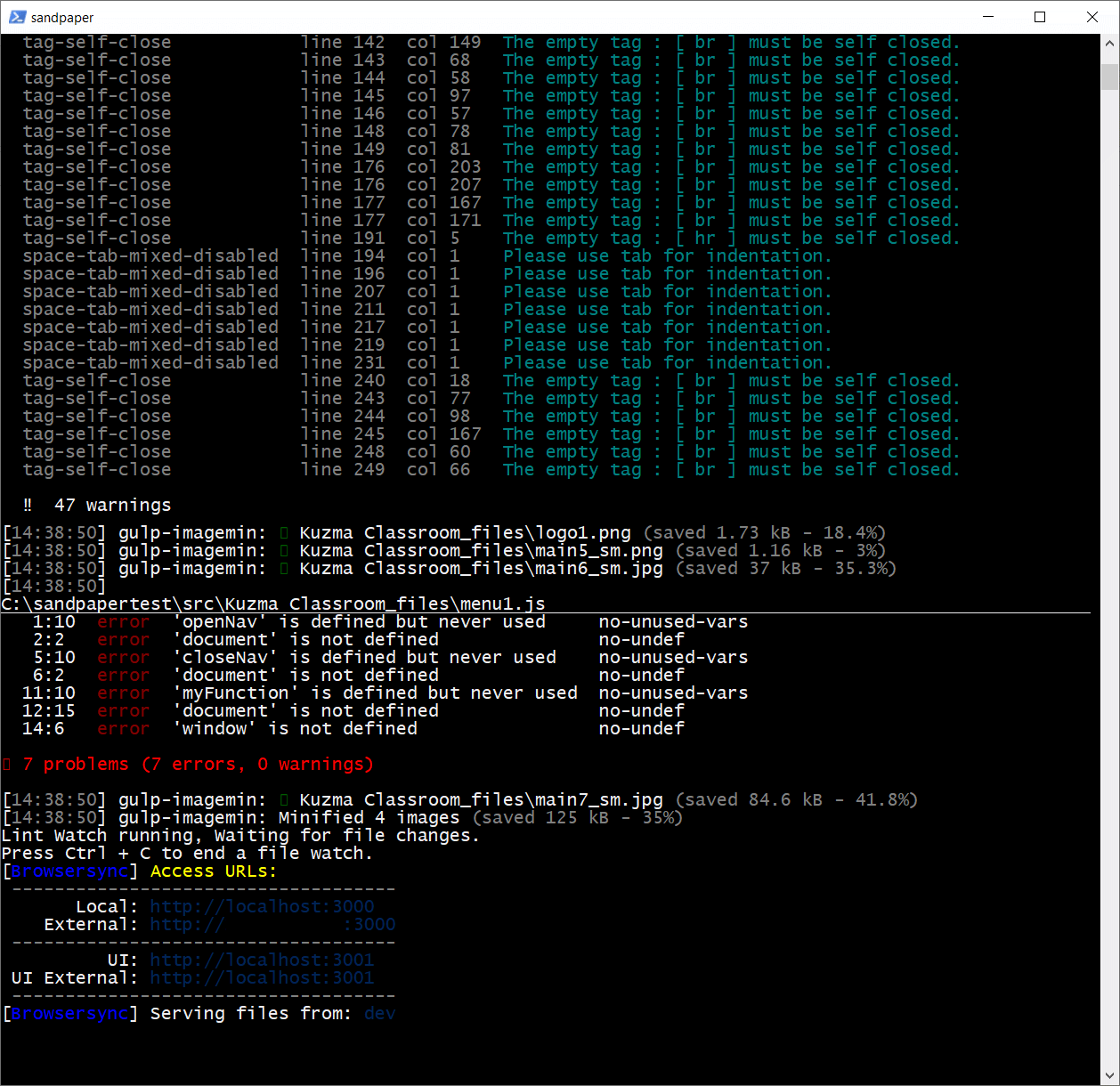
Task: Click the 'myFunction' is defined but never used error
Action: point(385,693)
